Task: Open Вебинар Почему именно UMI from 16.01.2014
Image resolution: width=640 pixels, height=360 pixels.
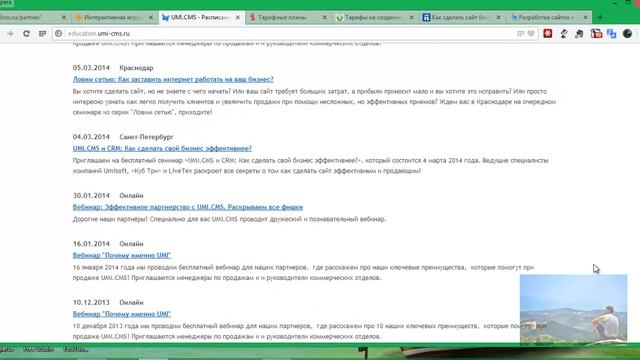Action: 122,256
